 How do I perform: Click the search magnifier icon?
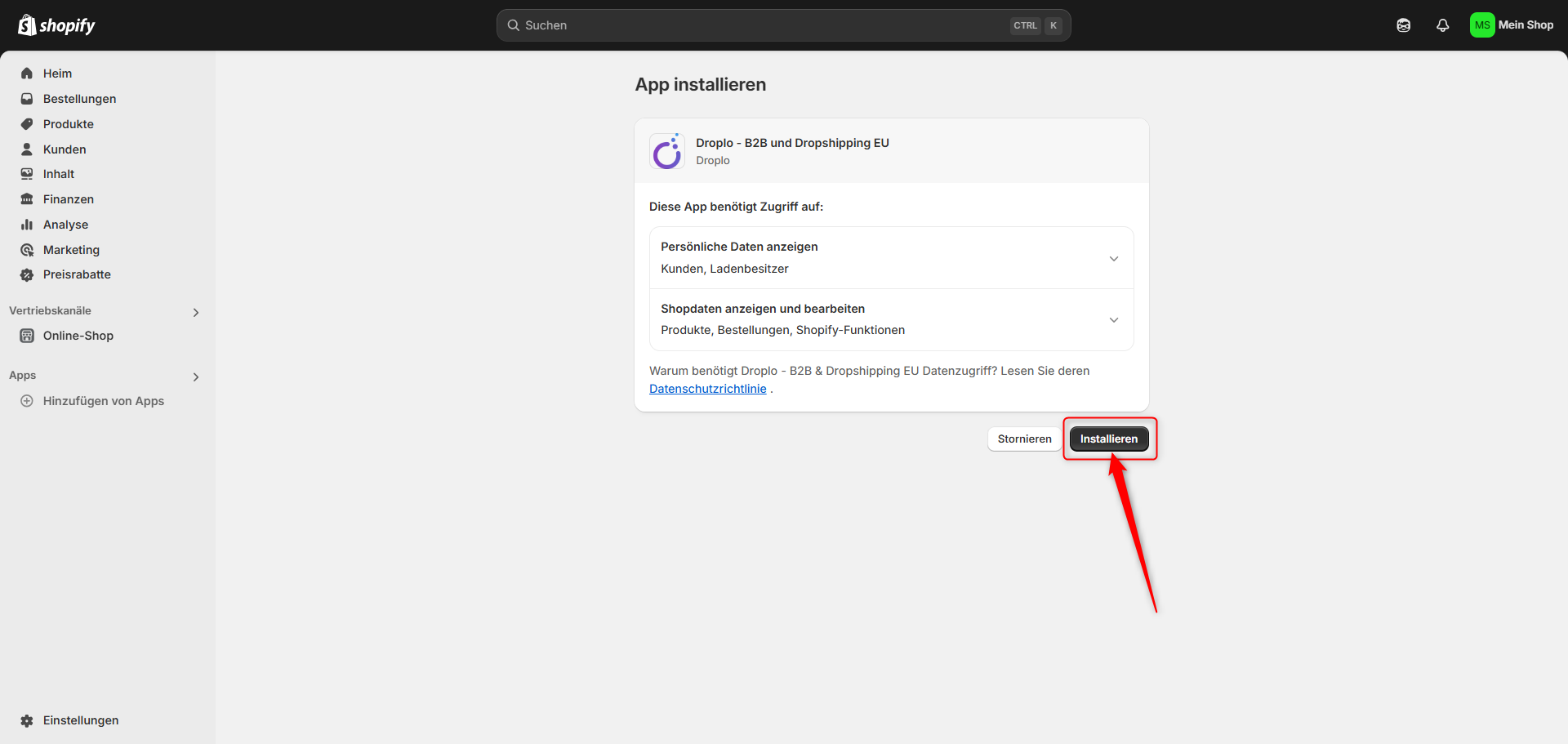click(x=514, y=25)
